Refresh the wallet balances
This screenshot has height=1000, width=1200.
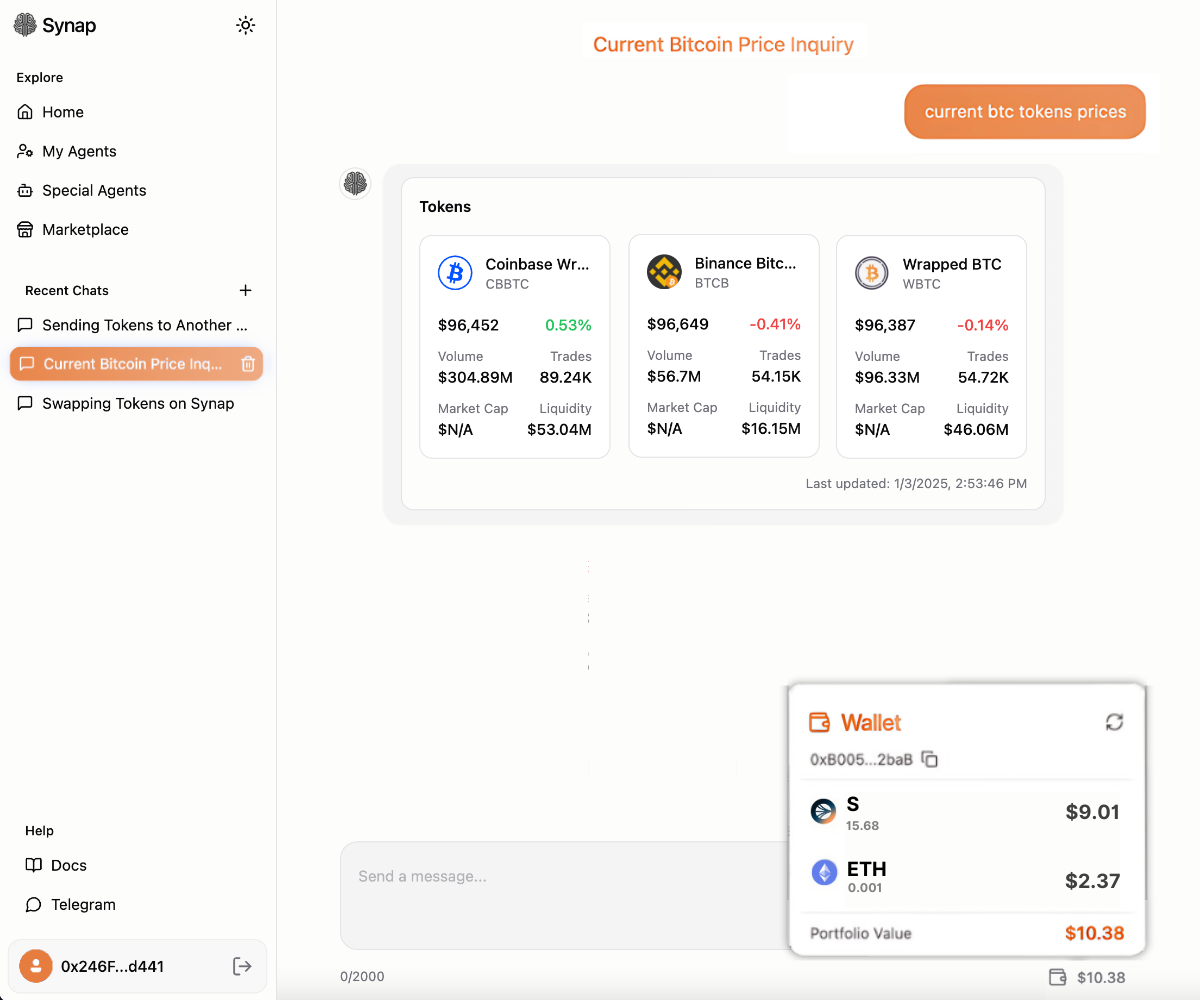pyautogui.click(x=1114, y=722)
